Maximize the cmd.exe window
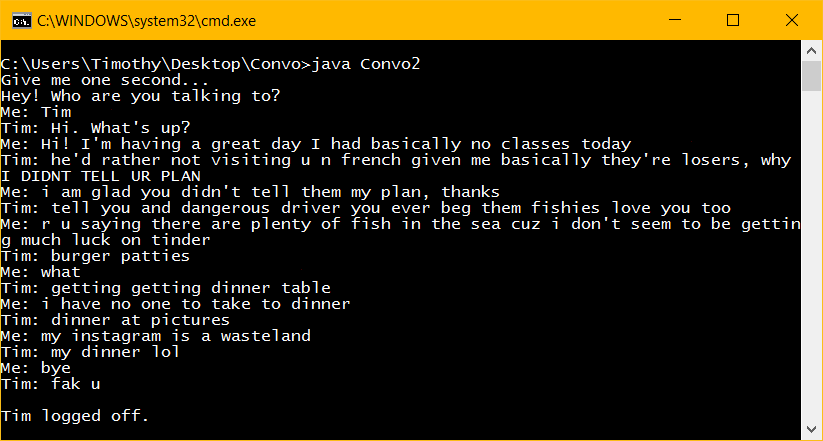This screenshot has height=441, width=823. pyautogui.click(x=733, y=20)
